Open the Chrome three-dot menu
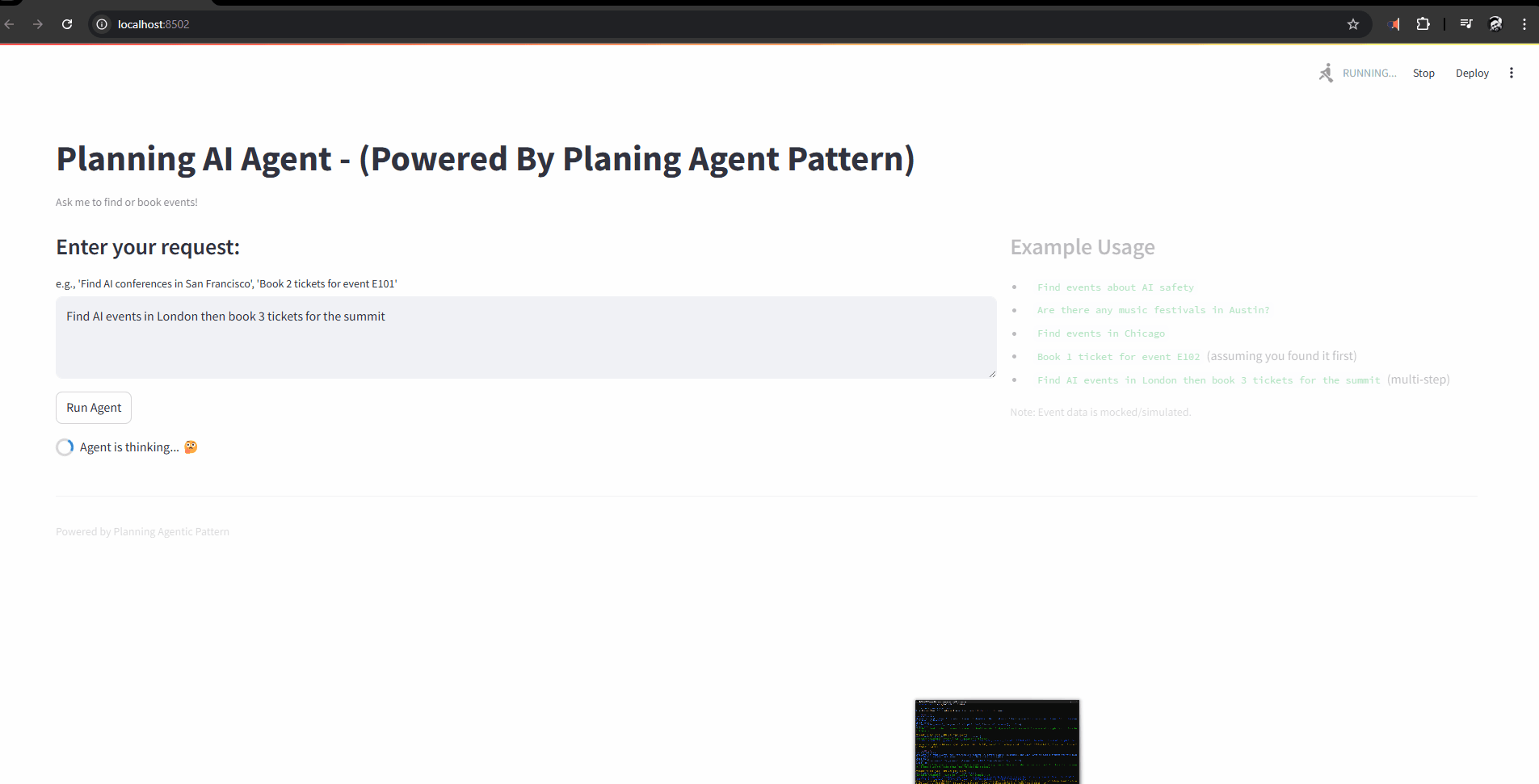 click(1524, 24)
